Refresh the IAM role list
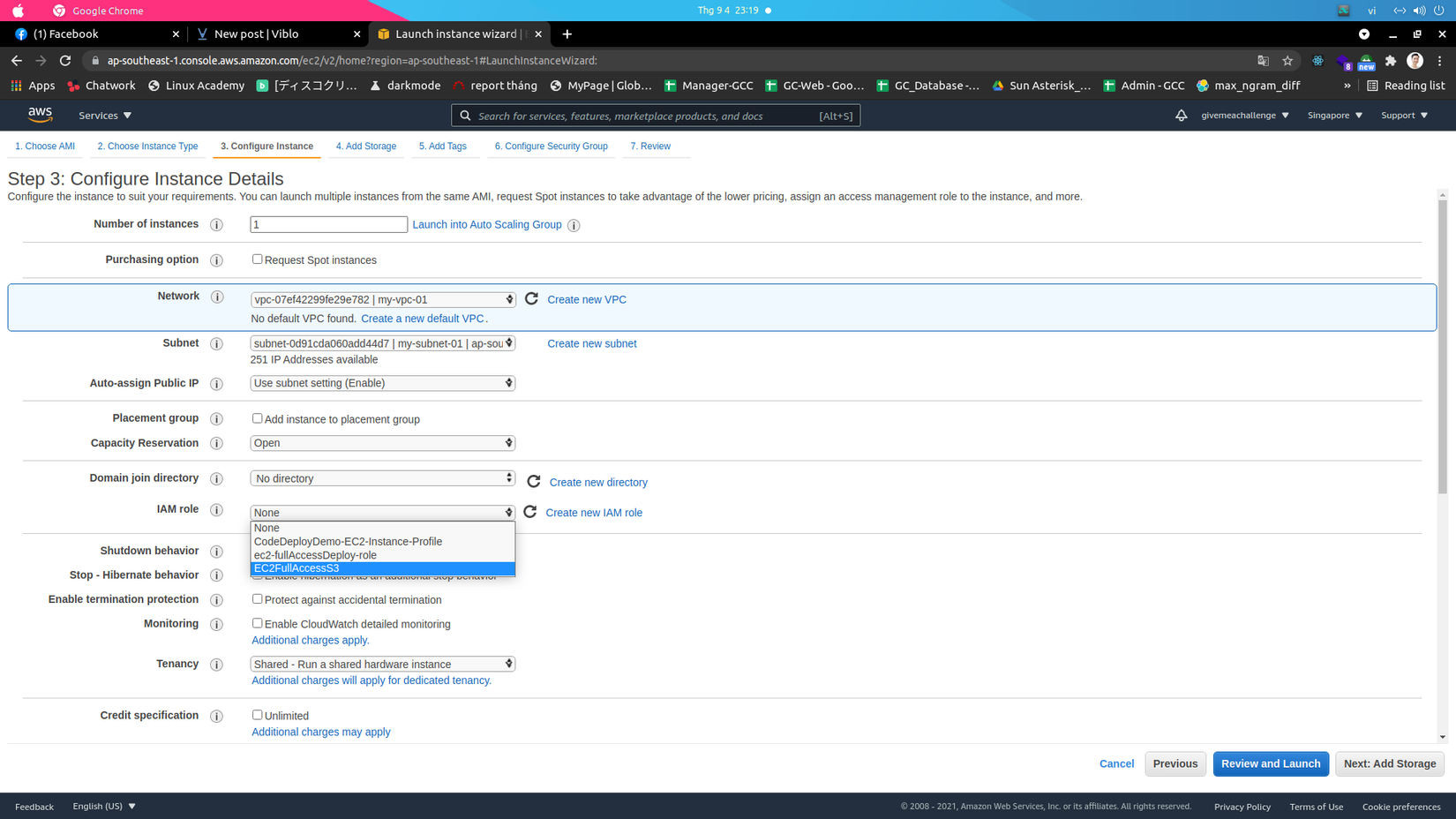Screen dimensions: 1456x819 coord(530,512)
